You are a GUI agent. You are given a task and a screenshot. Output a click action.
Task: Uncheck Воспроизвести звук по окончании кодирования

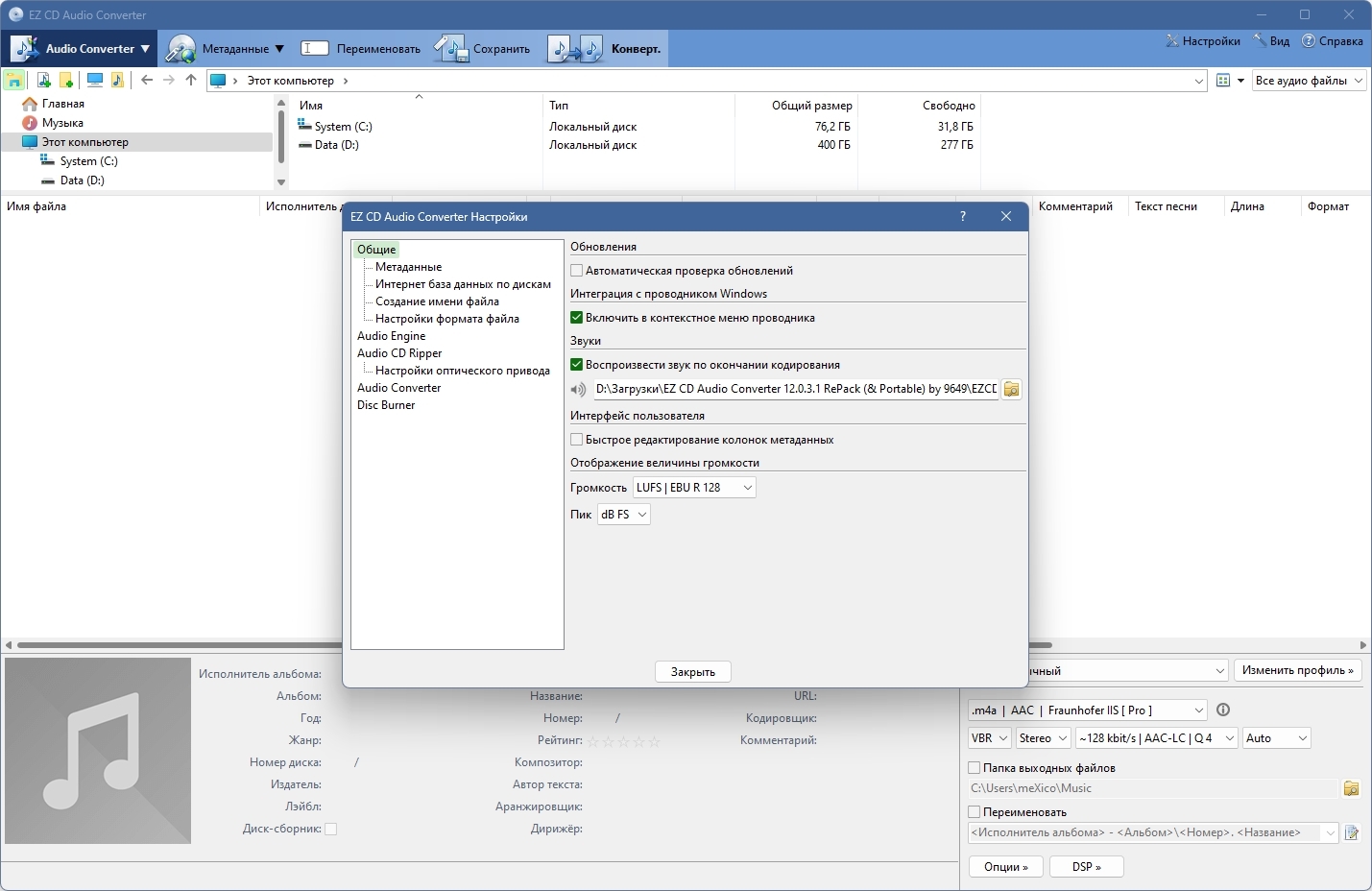click(x=577, y=365)
